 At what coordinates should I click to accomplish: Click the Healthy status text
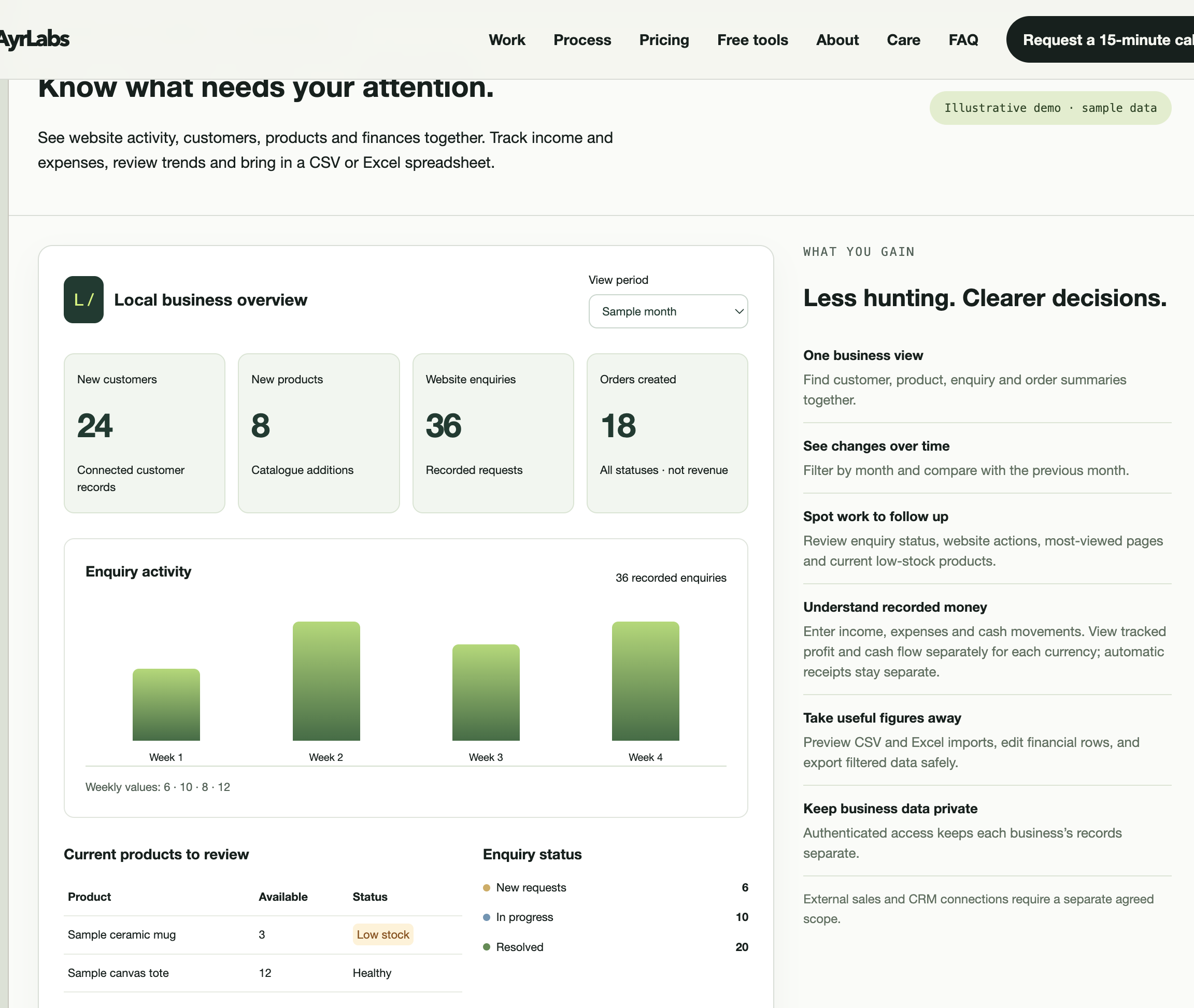point(372,973)
